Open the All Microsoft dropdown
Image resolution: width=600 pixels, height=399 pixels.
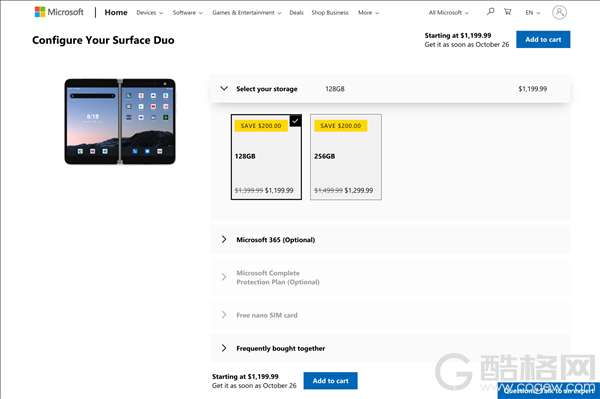pos(448,13)
